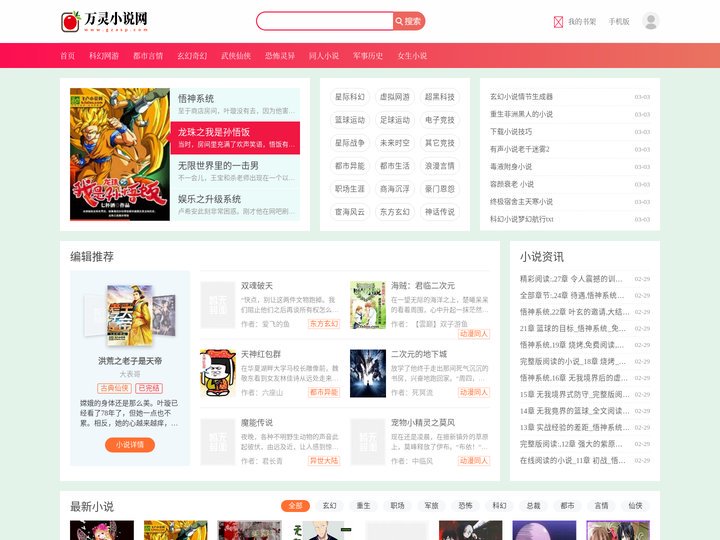Open news 21章 篮球的目标_悟神系统

(x=573, y=328)
